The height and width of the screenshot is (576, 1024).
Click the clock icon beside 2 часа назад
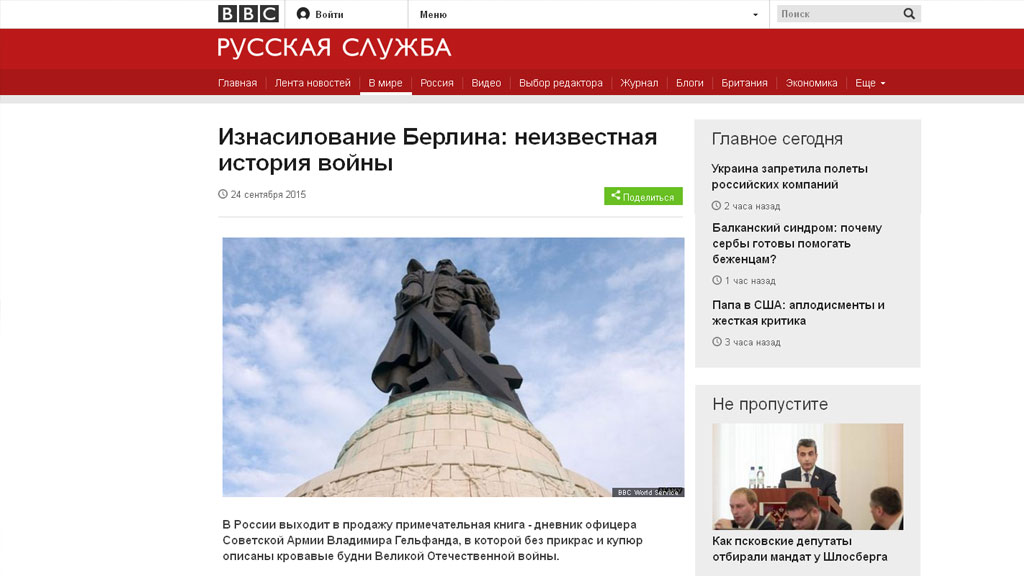tap(716, 206)
